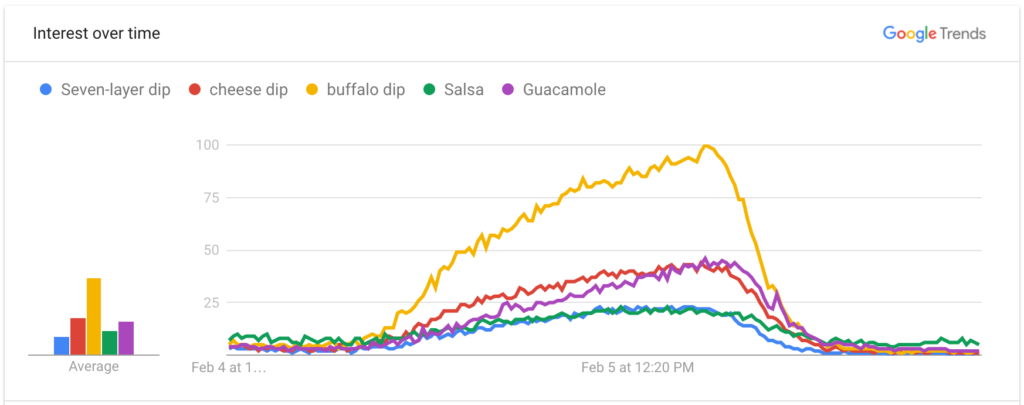Click the purple Guacamole legend dot
The image size is (1024, 405).
click(508, 90)
